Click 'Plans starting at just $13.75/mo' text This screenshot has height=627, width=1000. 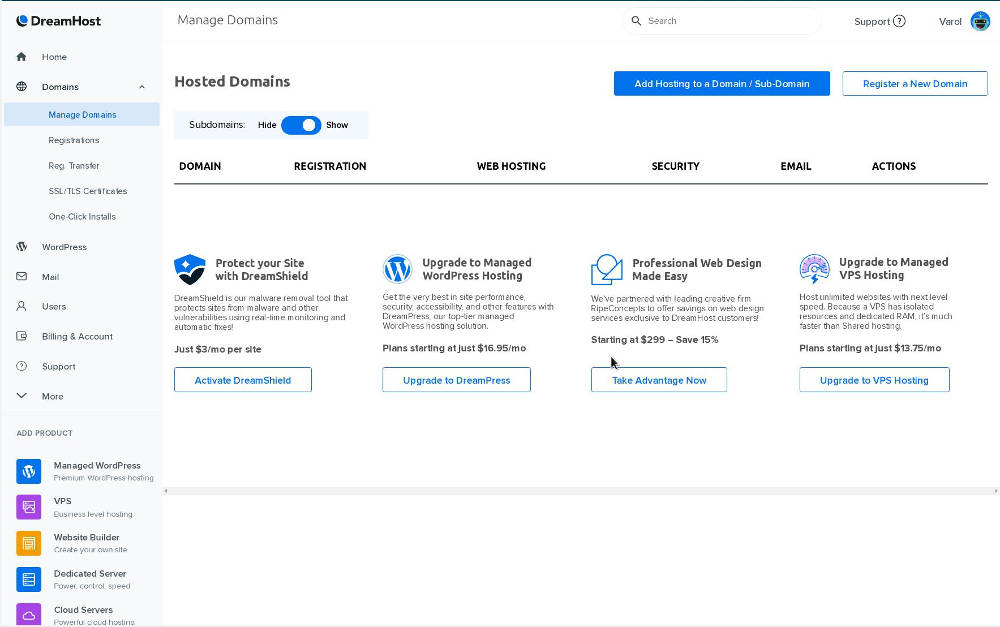click(x=870, y=348)
